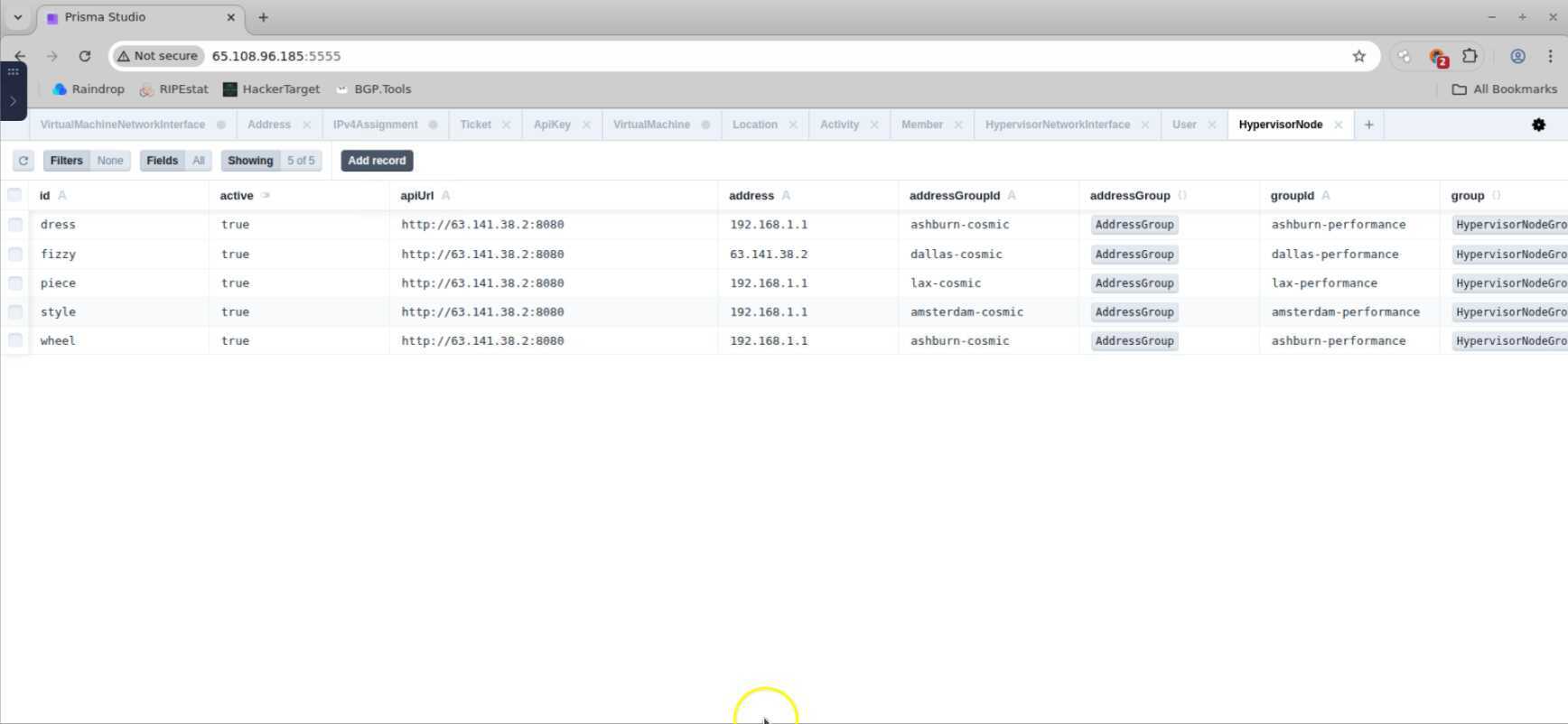Close the Member model tab
This screenshot has width=1568, height=724.
coord(958,125)
